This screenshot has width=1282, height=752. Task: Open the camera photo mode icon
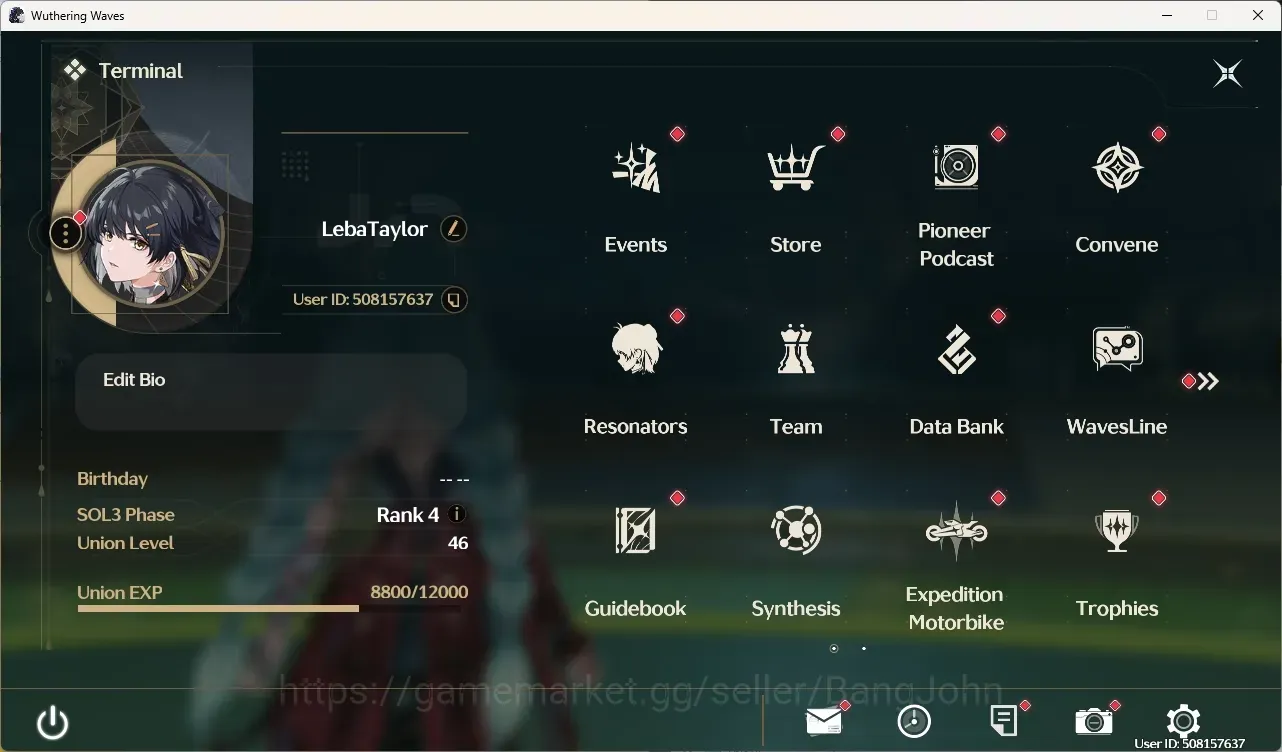click(x=1094, y=721)
